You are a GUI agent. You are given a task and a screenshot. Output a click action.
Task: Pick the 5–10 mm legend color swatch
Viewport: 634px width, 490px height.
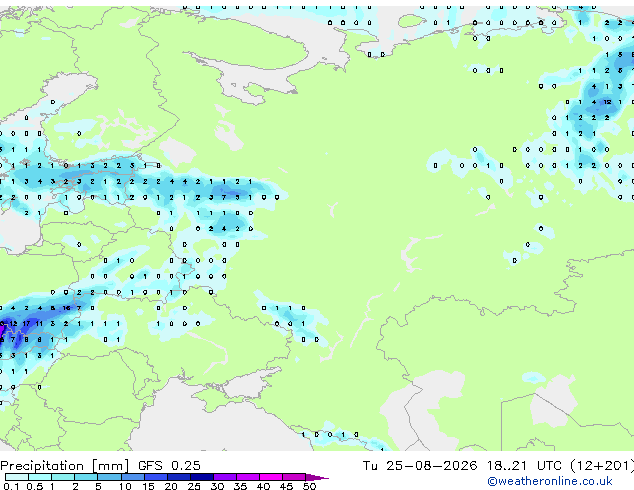(x=109, y=477)
